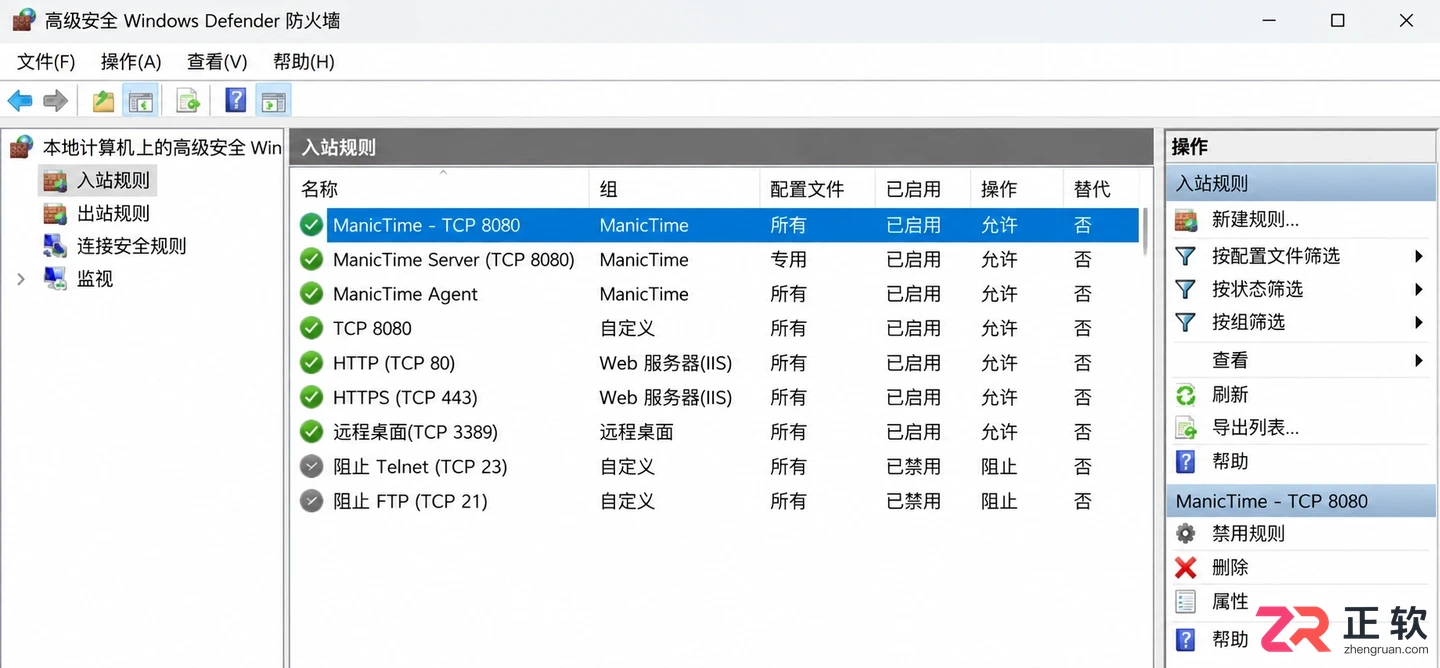Screen dimensions: 1440x668
Task: Click the Forward arrow toolbar icon
Action: tap(56, 100)
